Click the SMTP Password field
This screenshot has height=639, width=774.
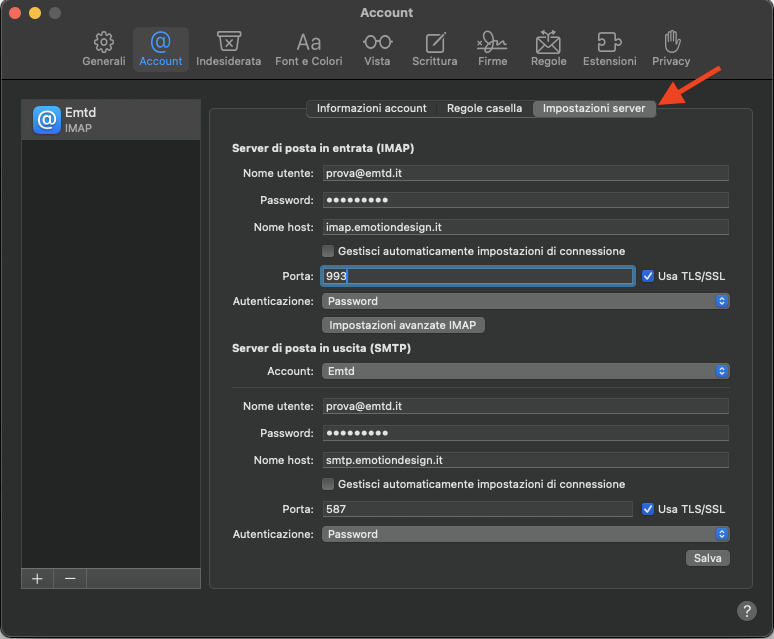point(526,433)
